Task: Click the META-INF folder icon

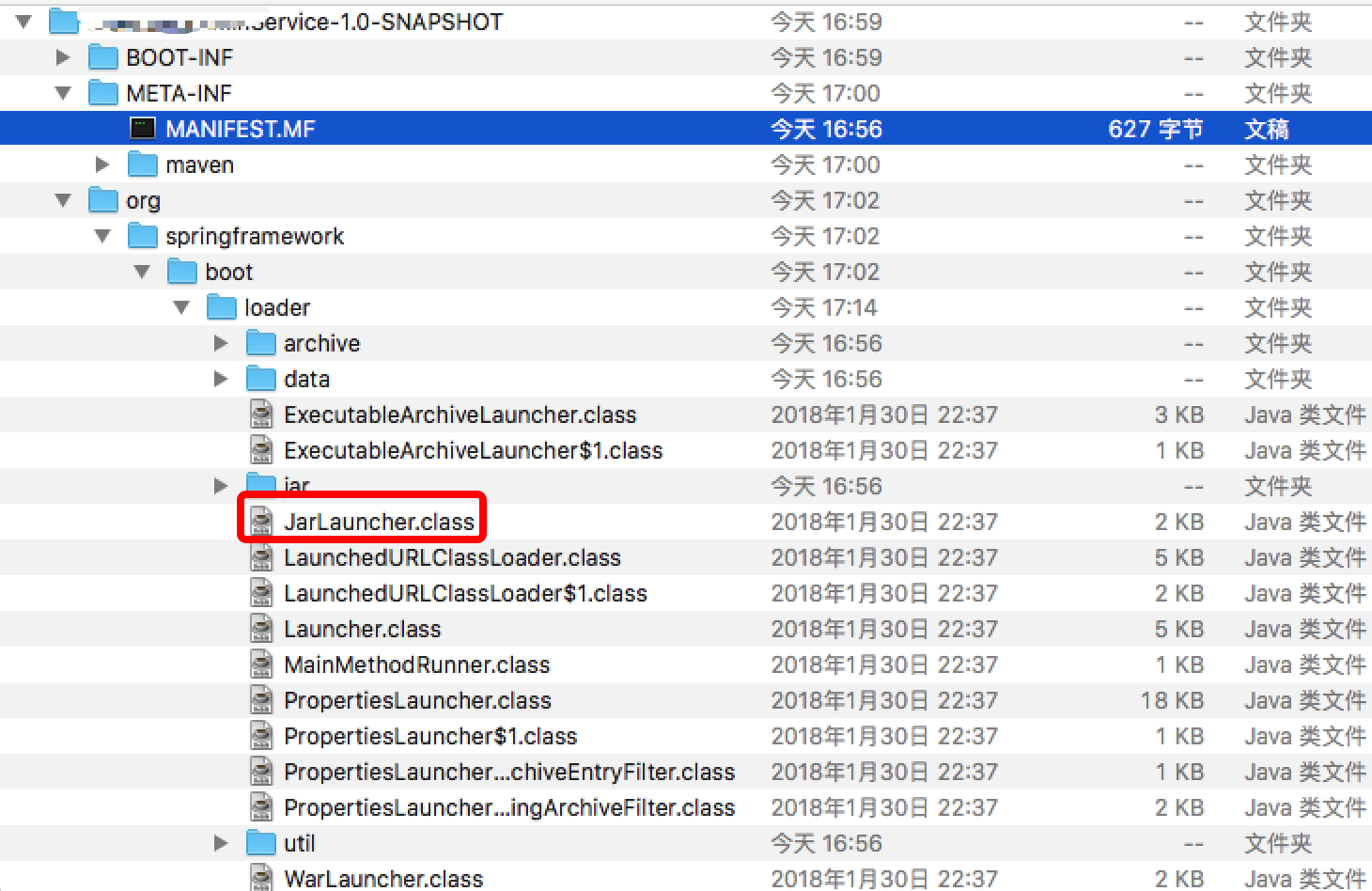Action: coord(102,93)
